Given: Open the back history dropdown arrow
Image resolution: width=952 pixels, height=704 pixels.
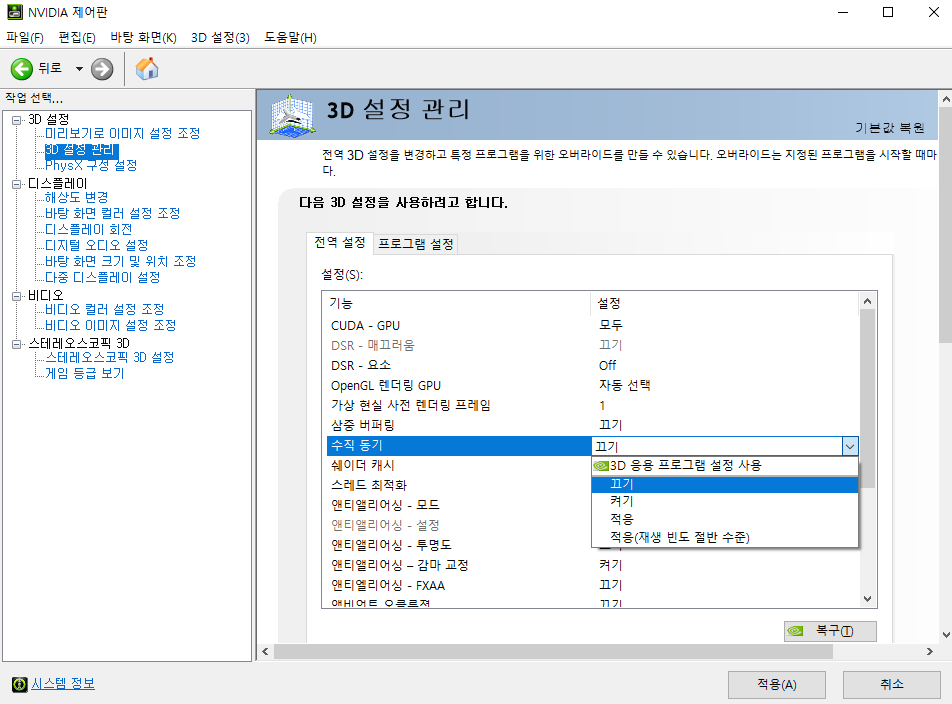Looking at the screenshot, I should 79,69.
